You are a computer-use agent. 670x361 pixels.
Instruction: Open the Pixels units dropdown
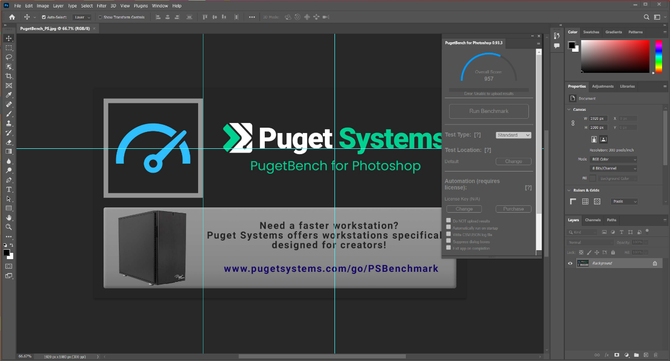(x=625, y=201)
